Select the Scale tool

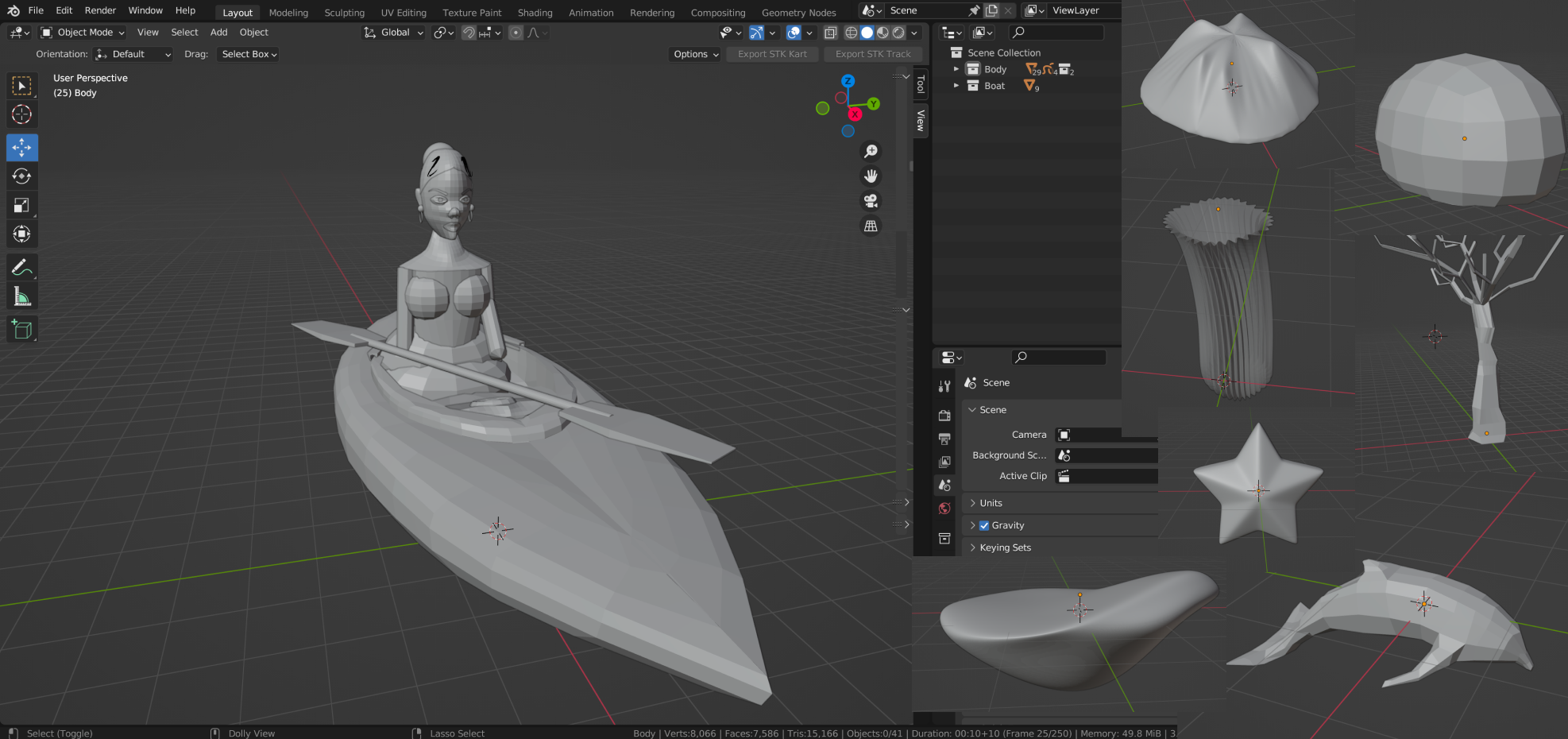tap(21, 206)
